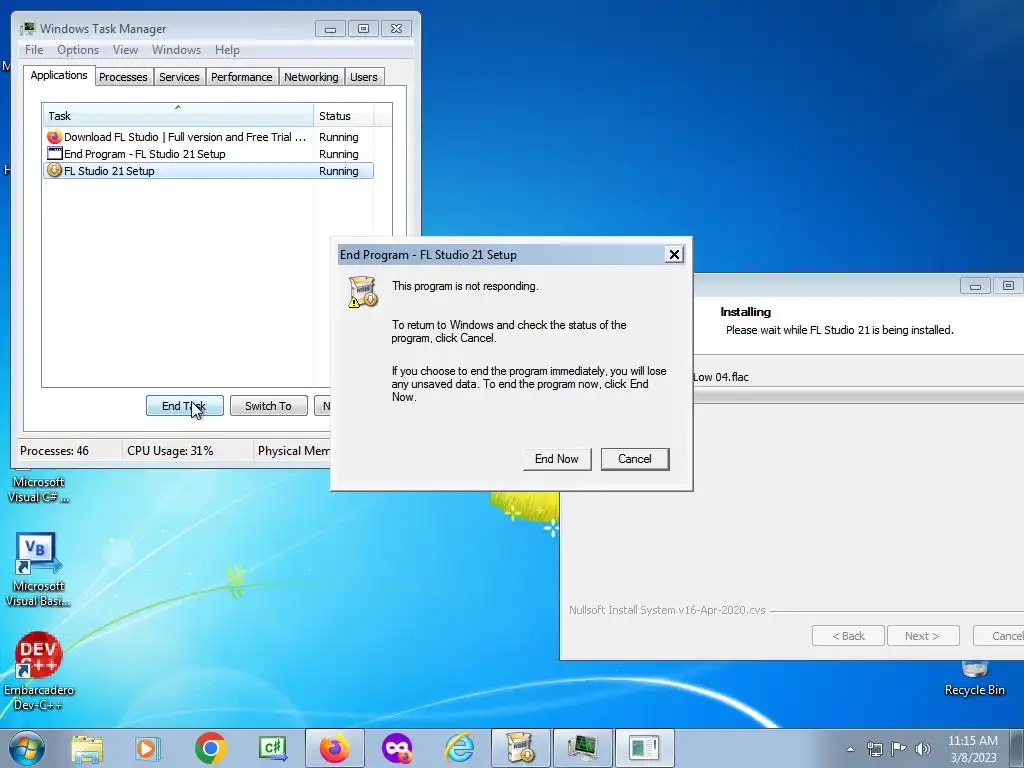The height and width of the screenshot is (768, 1024).
Task: Select the Microsoft Visual C# desktop label
Action: [39, 489]
